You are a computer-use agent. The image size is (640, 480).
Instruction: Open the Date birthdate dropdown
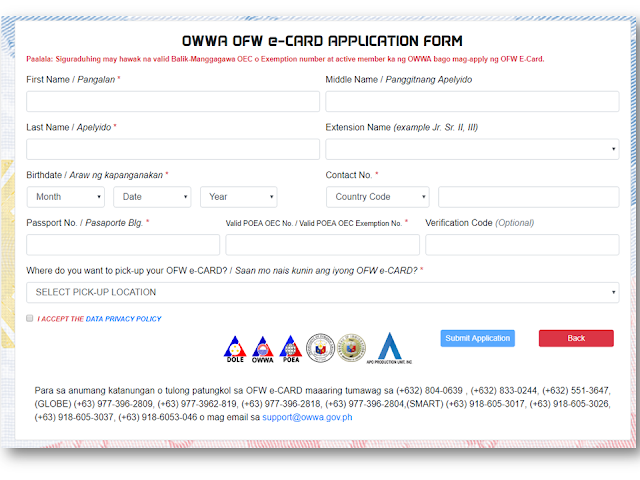click(x=152, y=197)
